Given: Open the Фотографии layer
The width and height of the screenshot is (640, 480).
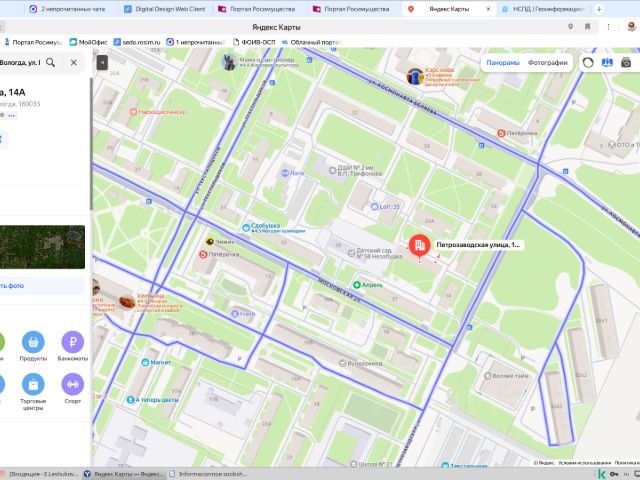Looking at the screenshot, I should coord(547,62).
